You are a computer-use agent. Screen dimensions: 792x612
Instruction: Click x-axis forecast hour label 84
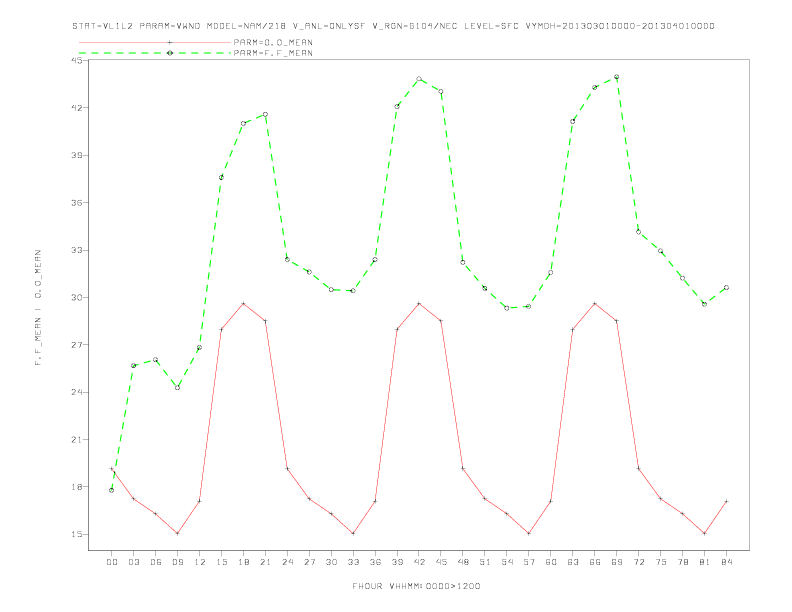pos(726,562)
